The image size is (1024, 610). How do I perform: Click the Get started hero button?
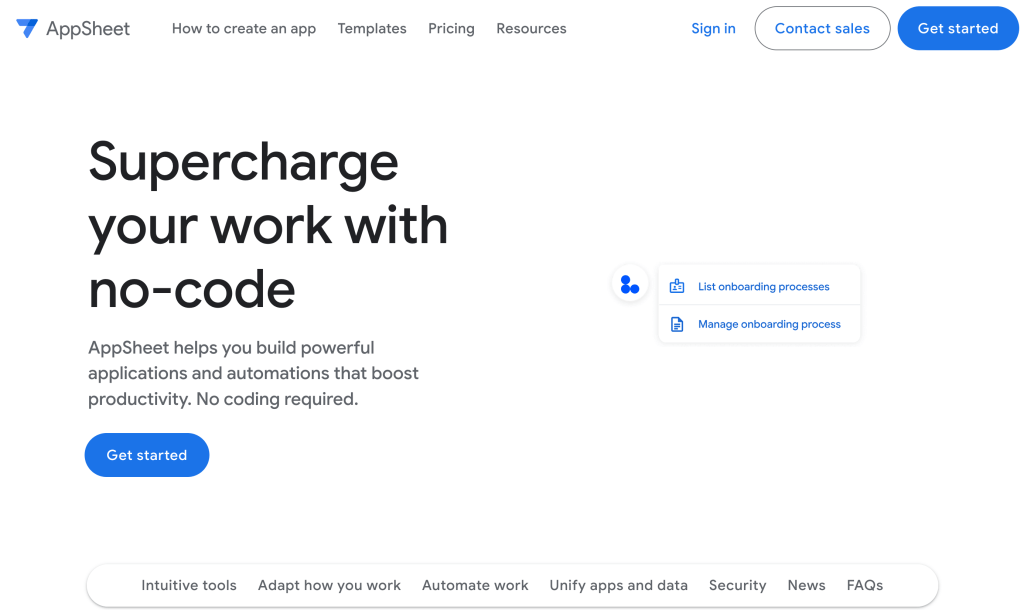tap(146, 455)
